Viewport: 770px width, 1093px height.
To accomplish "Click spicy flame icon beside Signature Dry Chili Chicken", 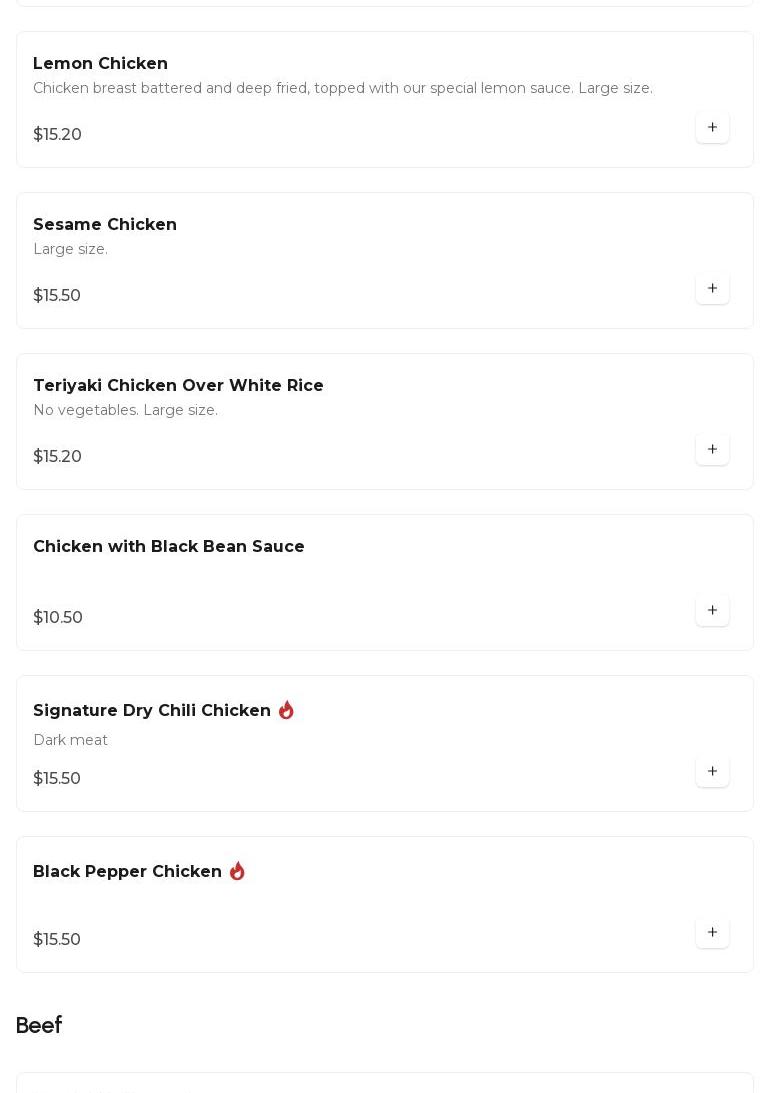I will tap(286, 710).
